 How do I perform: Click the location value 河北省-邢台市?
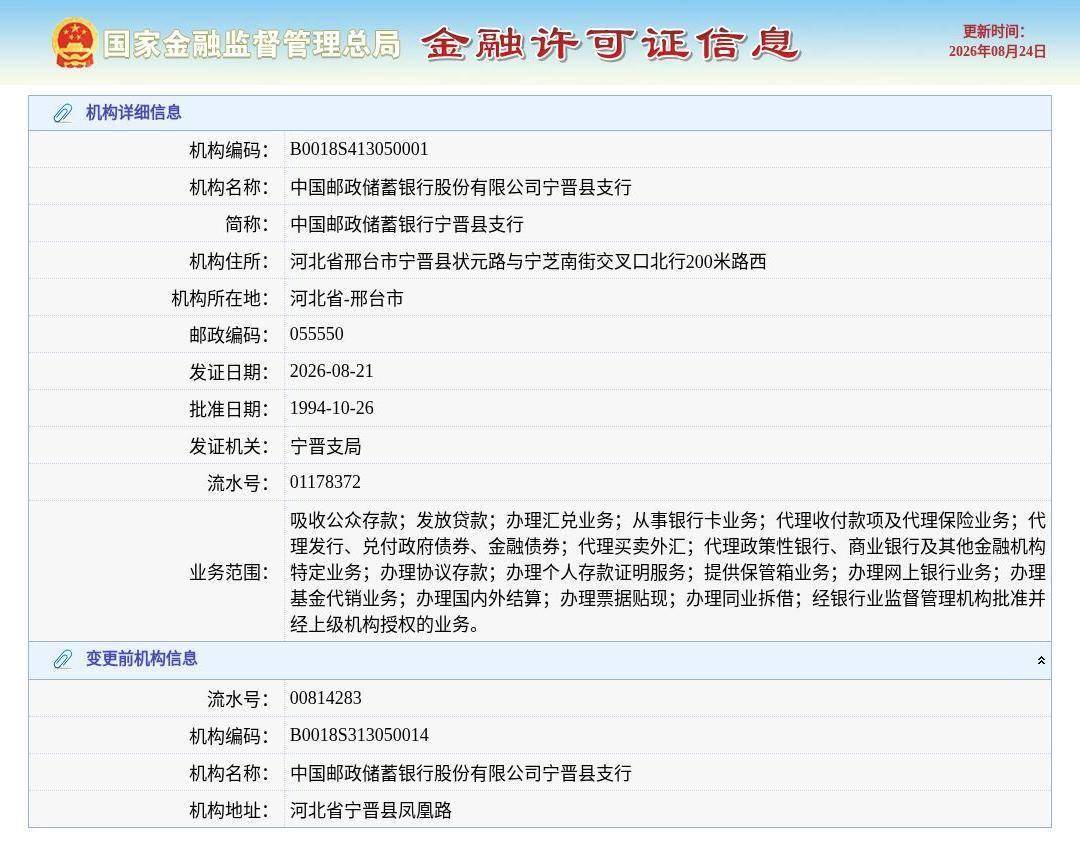pos(346,298)
